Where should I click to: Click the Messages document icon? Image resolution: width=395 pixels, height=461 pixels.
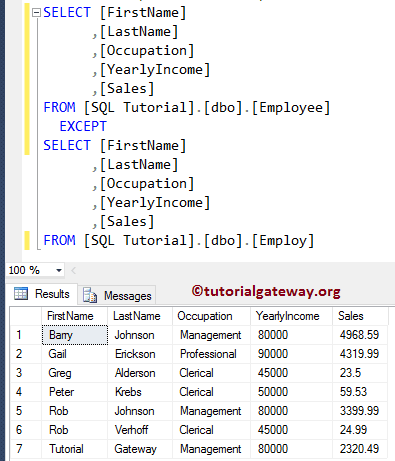(x=90, y=295)
